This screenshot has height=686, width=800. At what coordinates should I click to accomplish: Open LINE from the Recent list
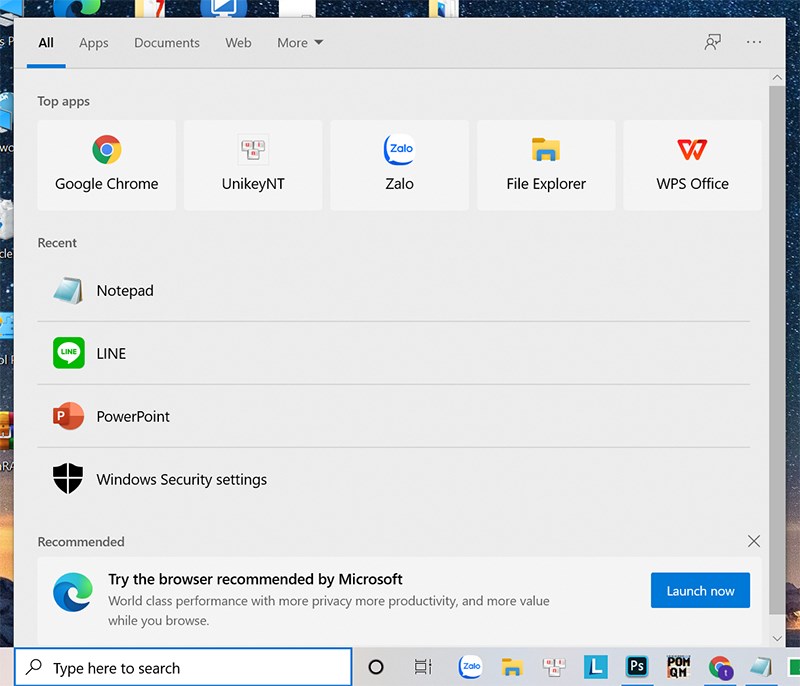tap(111, 354)
